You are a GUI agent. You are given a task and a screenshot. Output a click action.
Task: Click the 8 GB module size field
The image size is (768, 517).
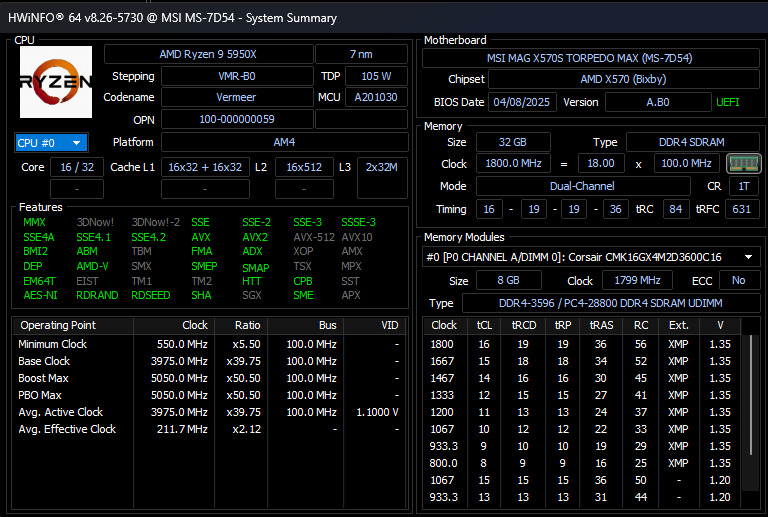coord(509,281)
